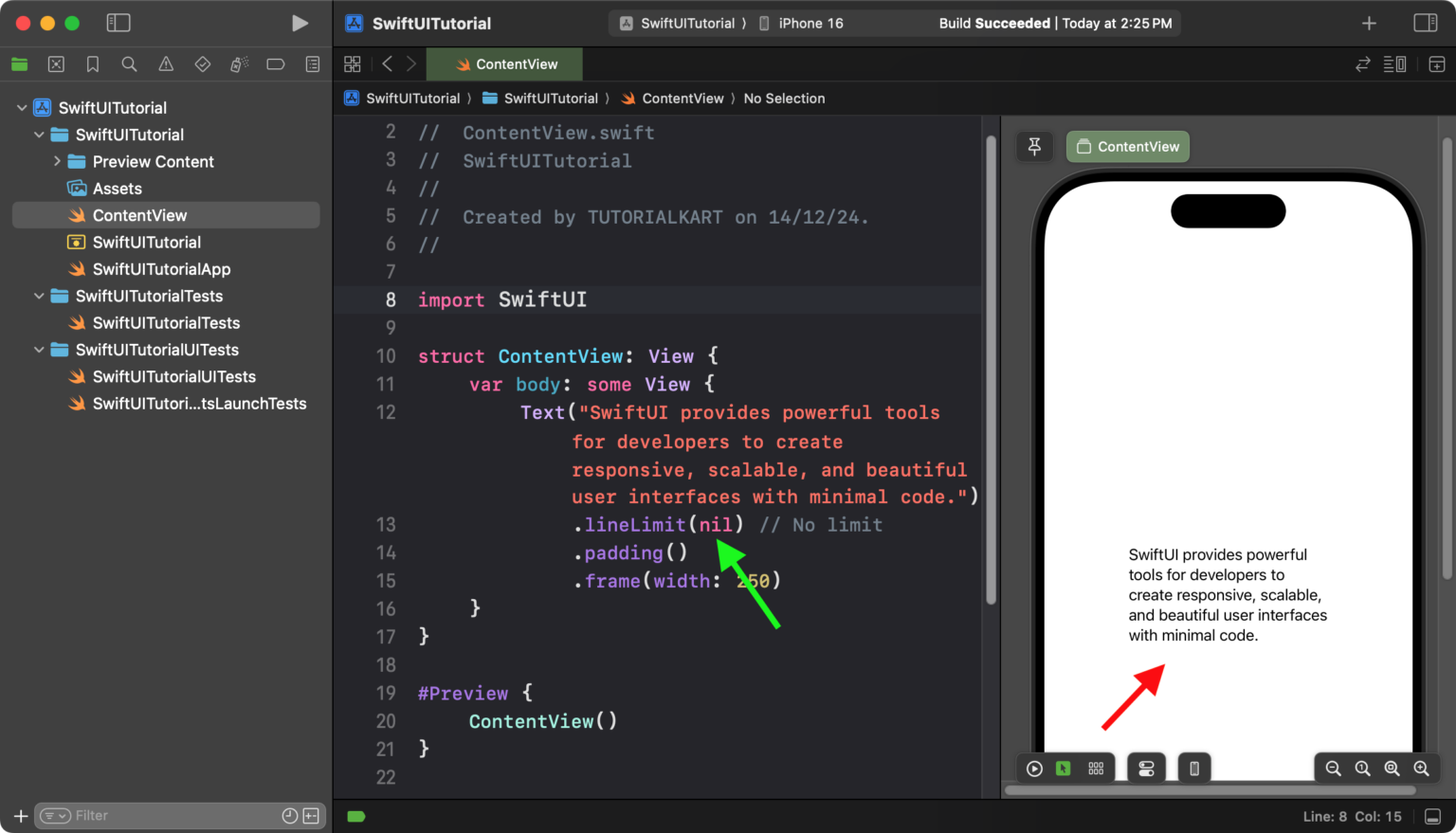The width and height of the screenshot is (1456, 833).
Task: Open the report navigator
Action: 313,64
